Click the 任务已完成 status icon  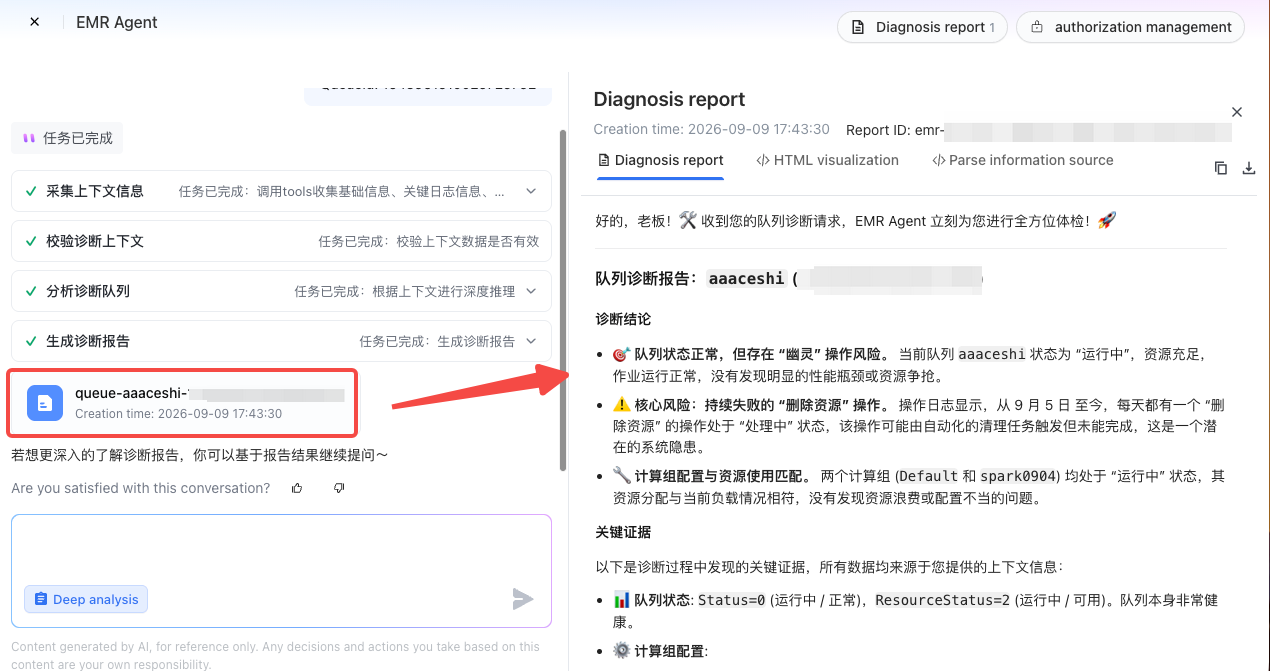[28, 138]
